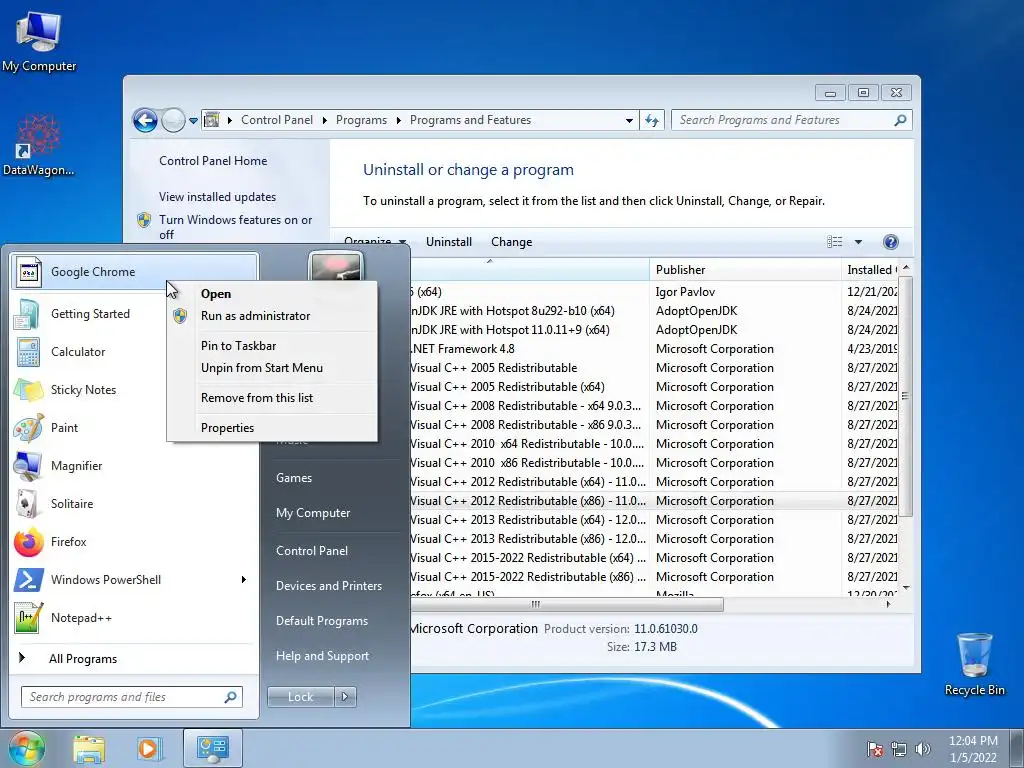1024x768 pixels.
Task: Click the user account picture in Start menu
Action: (336, 266)
